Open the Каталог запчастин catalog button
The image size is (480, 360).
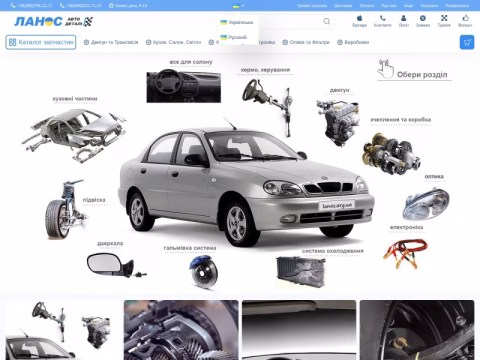pos(41,42)
